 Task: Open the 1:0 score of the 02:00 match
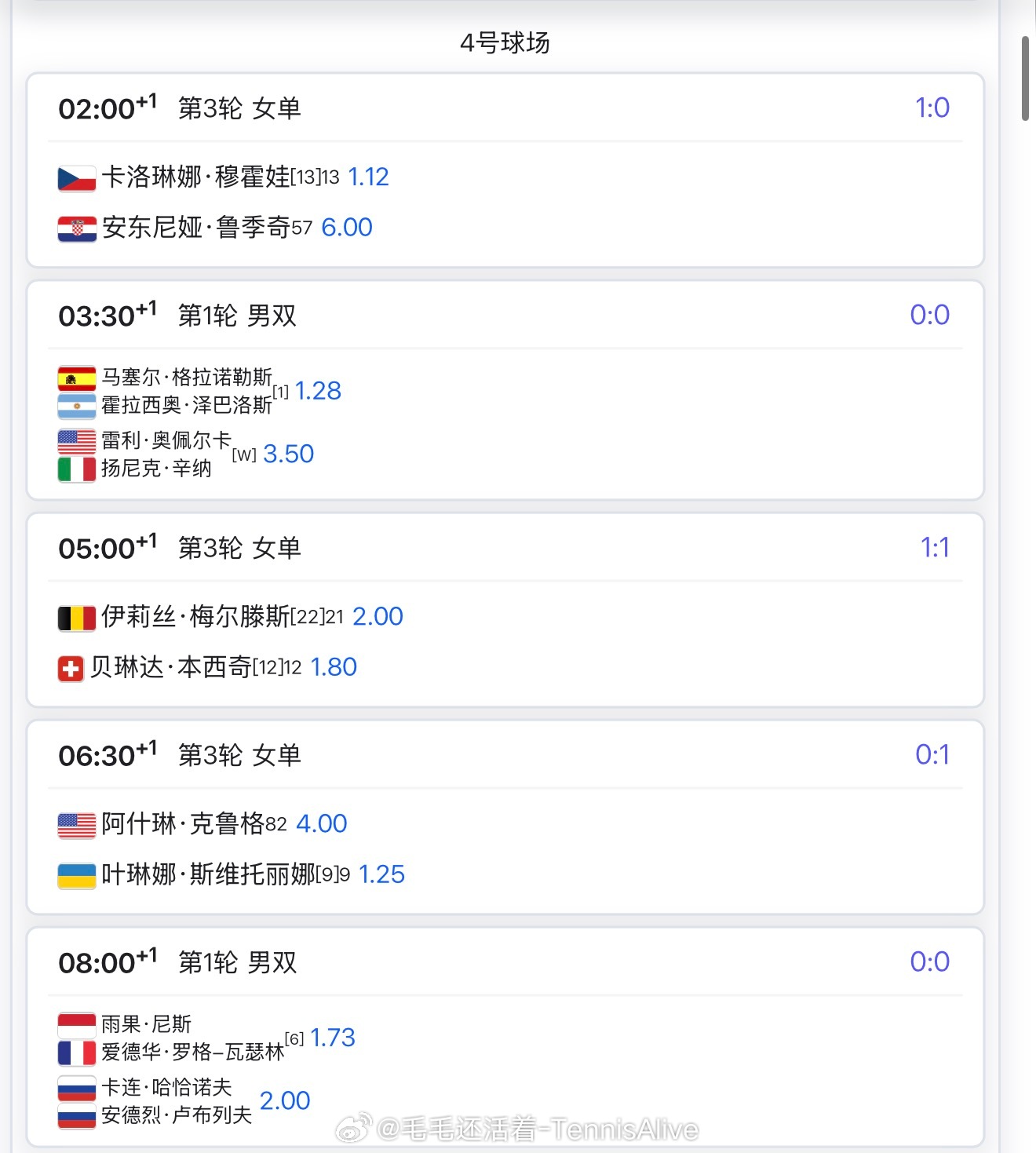pyautogui.click(x=932, y=108)
